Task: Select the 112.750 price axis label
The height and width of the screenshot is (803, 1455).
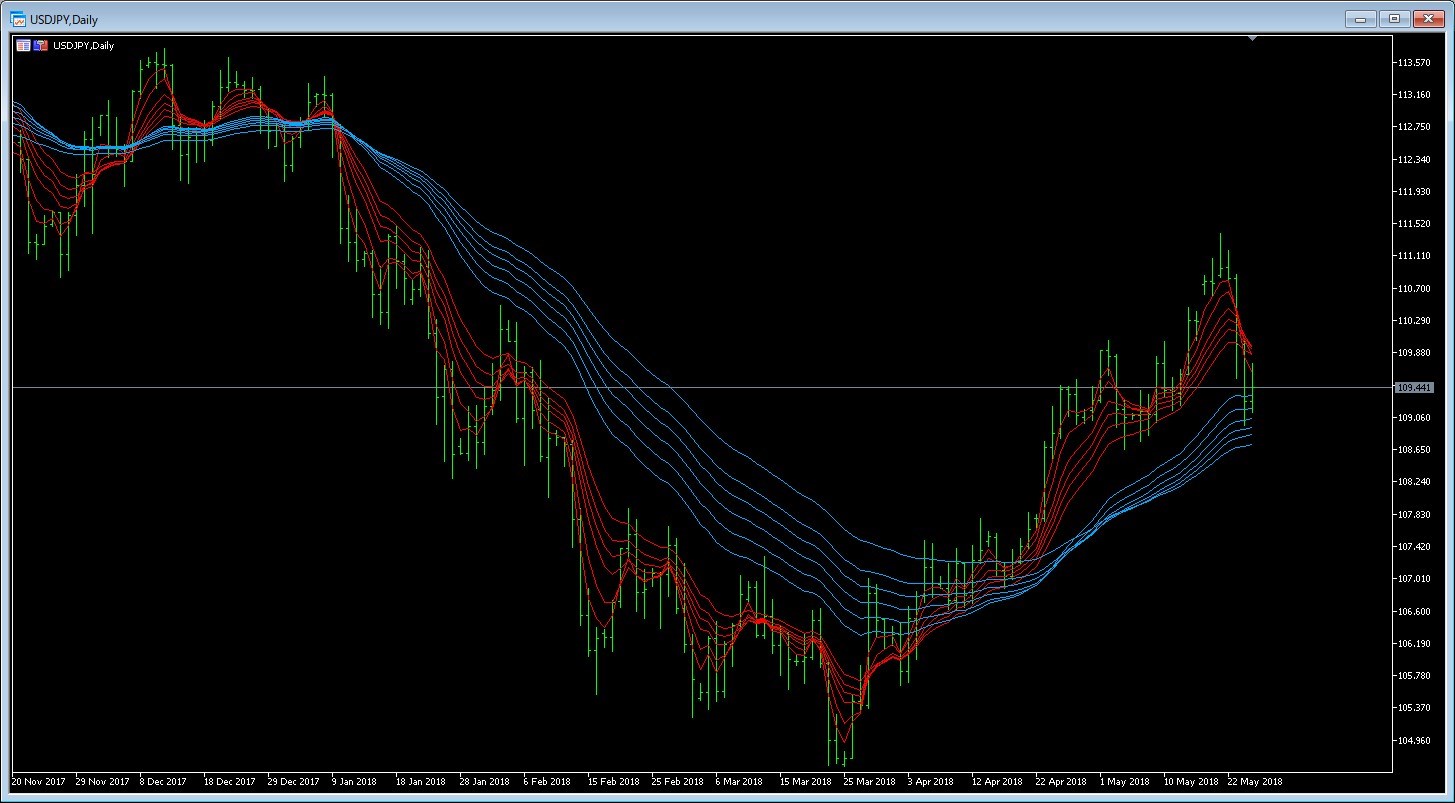Action: coord(1416,127)
